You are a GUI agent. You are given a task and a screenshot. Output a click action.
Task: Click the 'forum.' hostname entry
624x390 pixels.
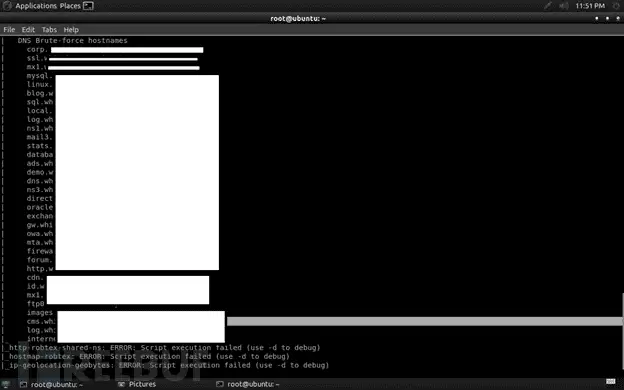[40, 260]
